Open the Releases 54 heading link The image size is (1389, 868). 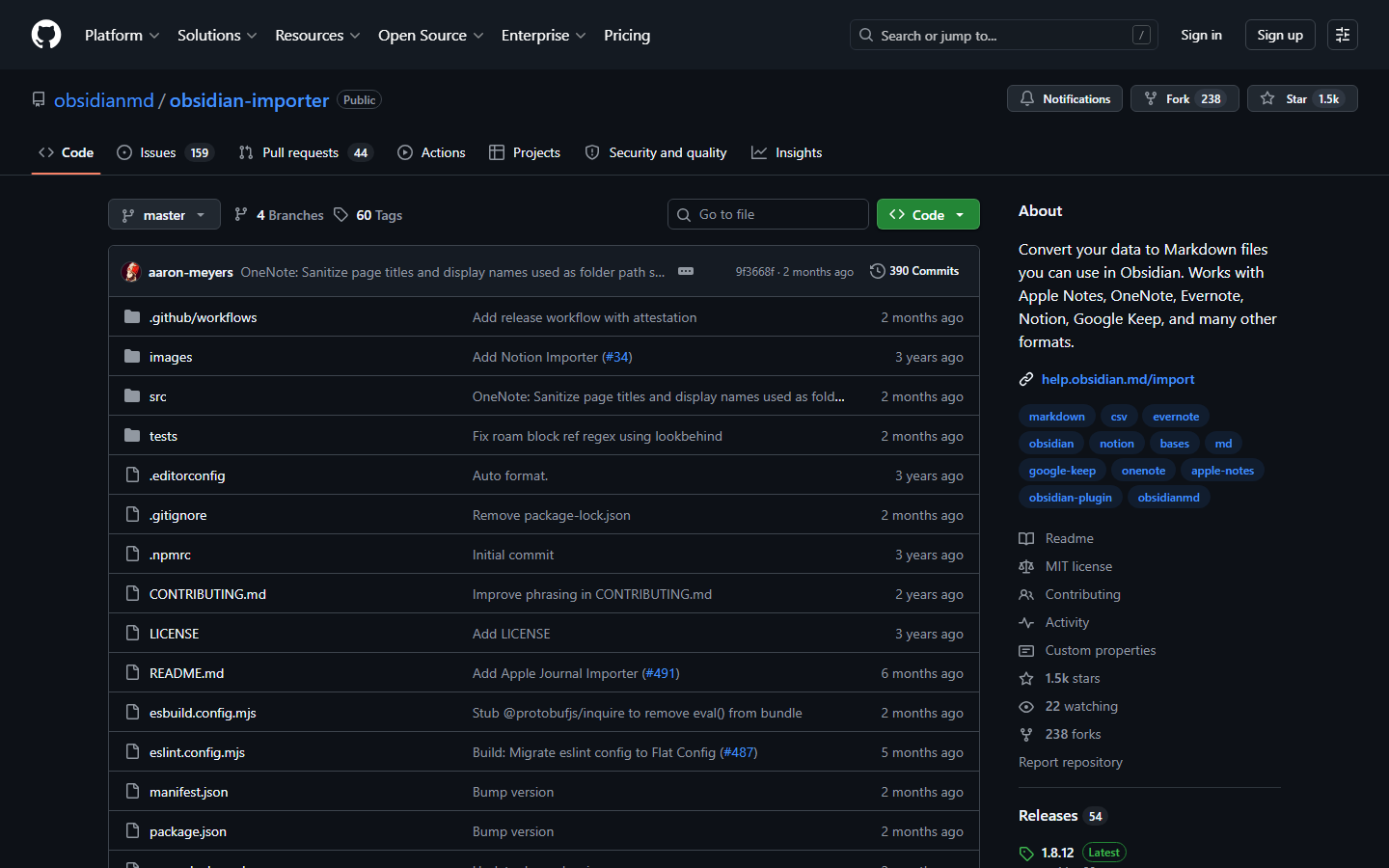(1062, 816)
